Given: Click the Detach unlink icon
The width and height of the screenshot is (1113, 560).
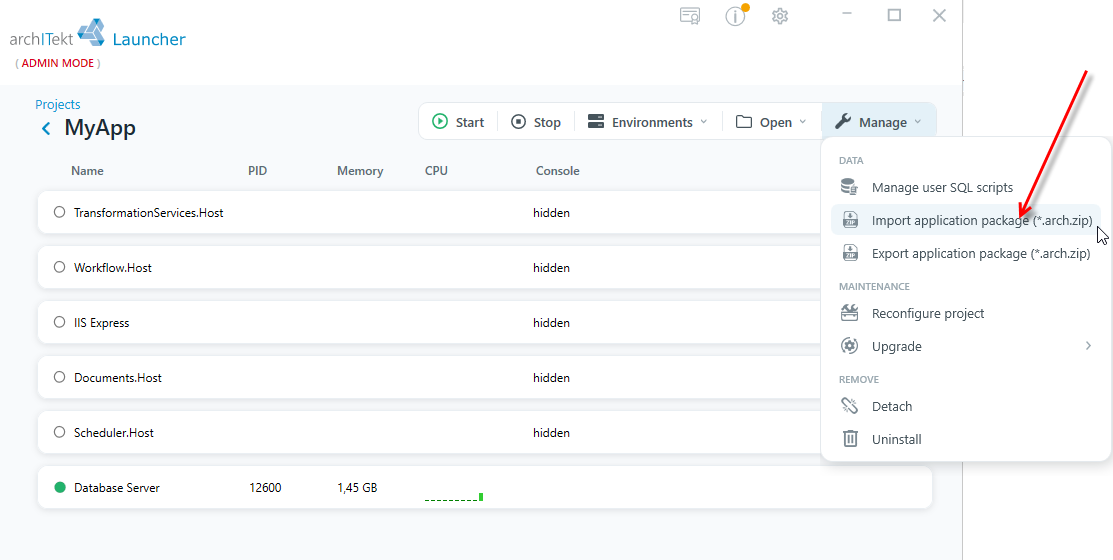Looking at the screenshot, I should [850, 406].
